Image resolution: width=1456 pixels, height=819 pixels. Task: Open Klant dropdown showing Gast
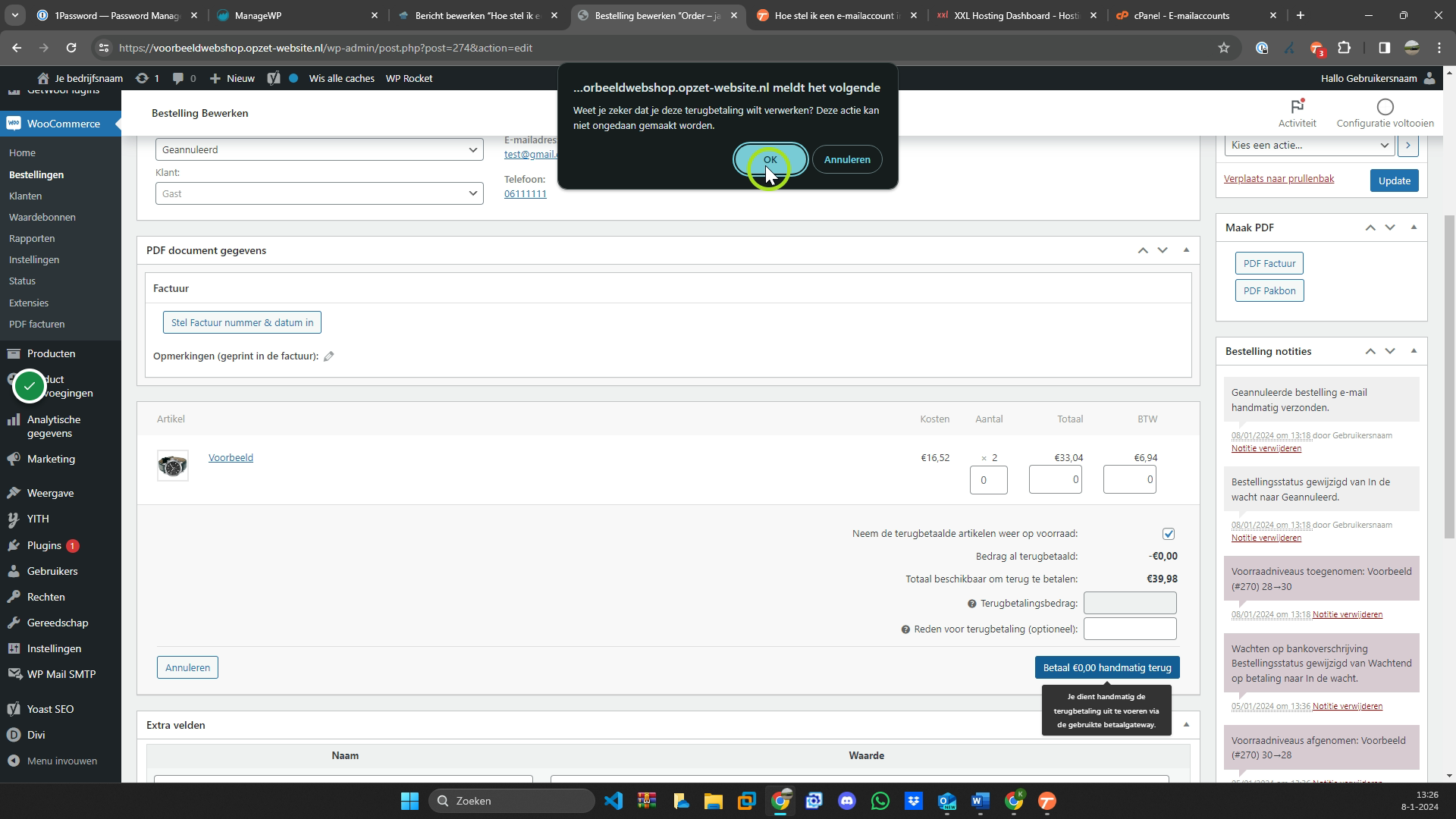pyautogui.click(x=319, y=193)
